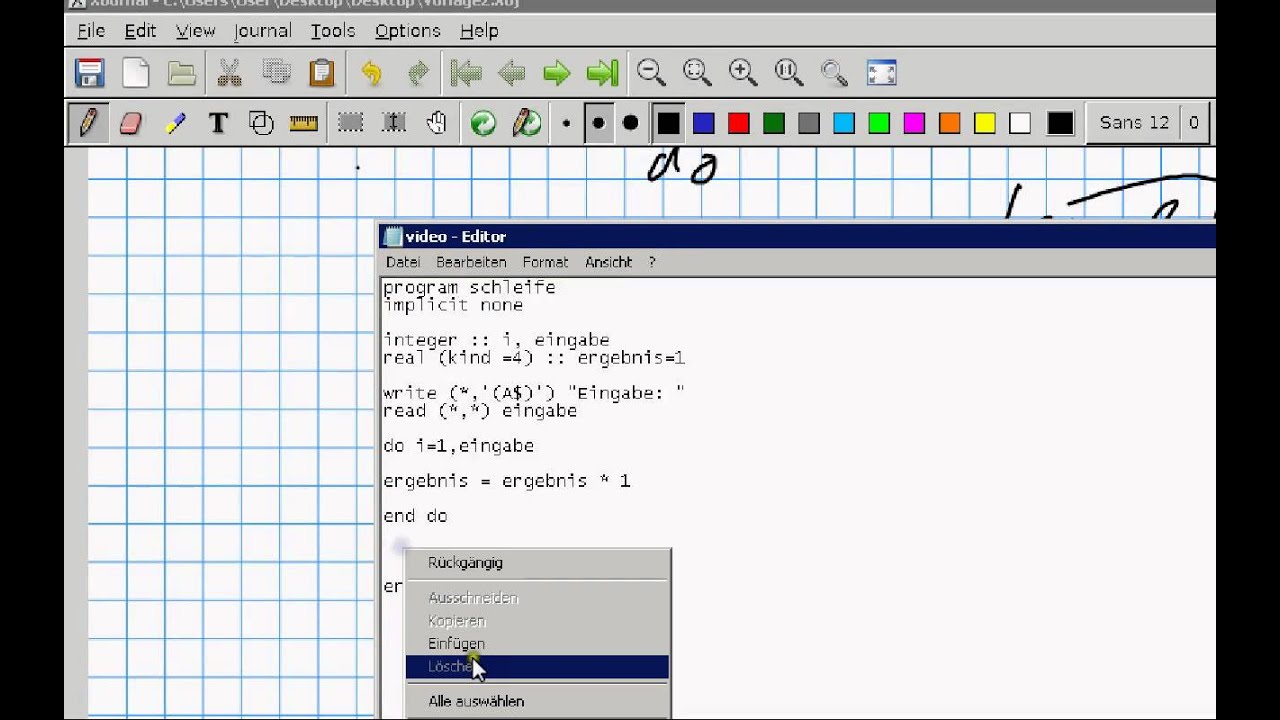Enable the Shape Recognizer tool

point(261,123)
